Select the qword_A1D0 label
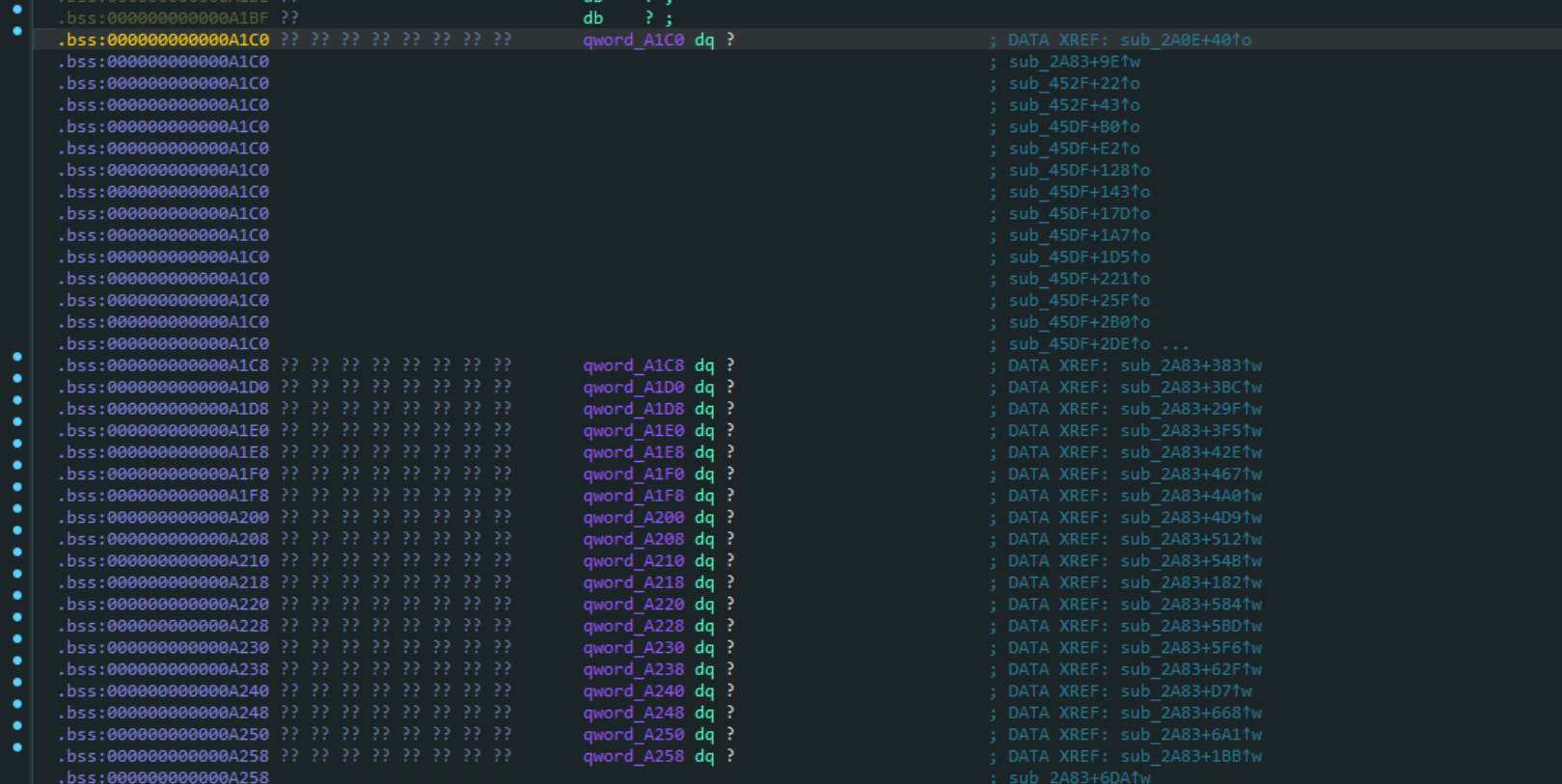 click(x=633, y=387)
